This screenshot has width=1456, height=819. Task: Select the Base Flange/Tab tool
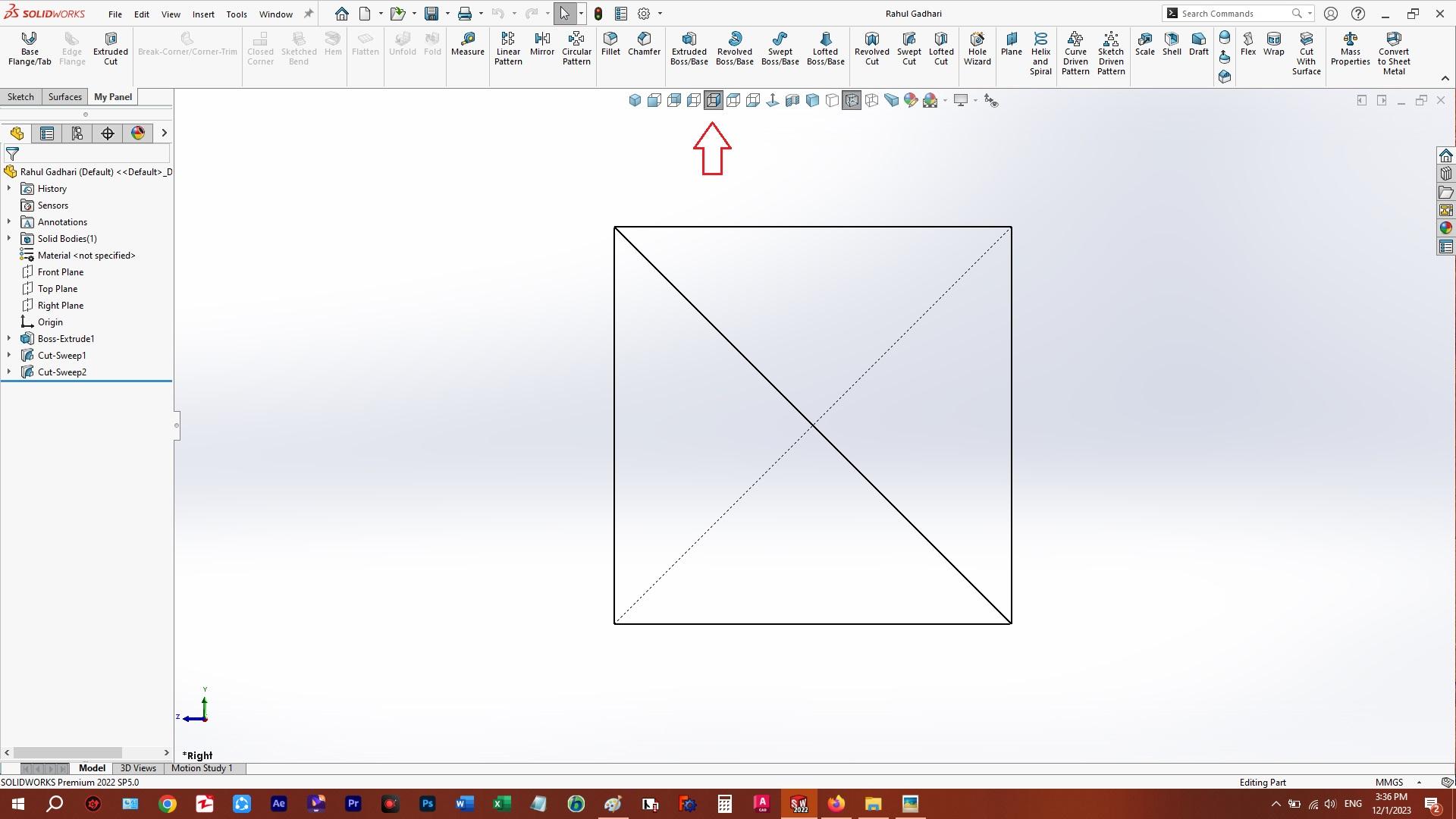(30, 49)
